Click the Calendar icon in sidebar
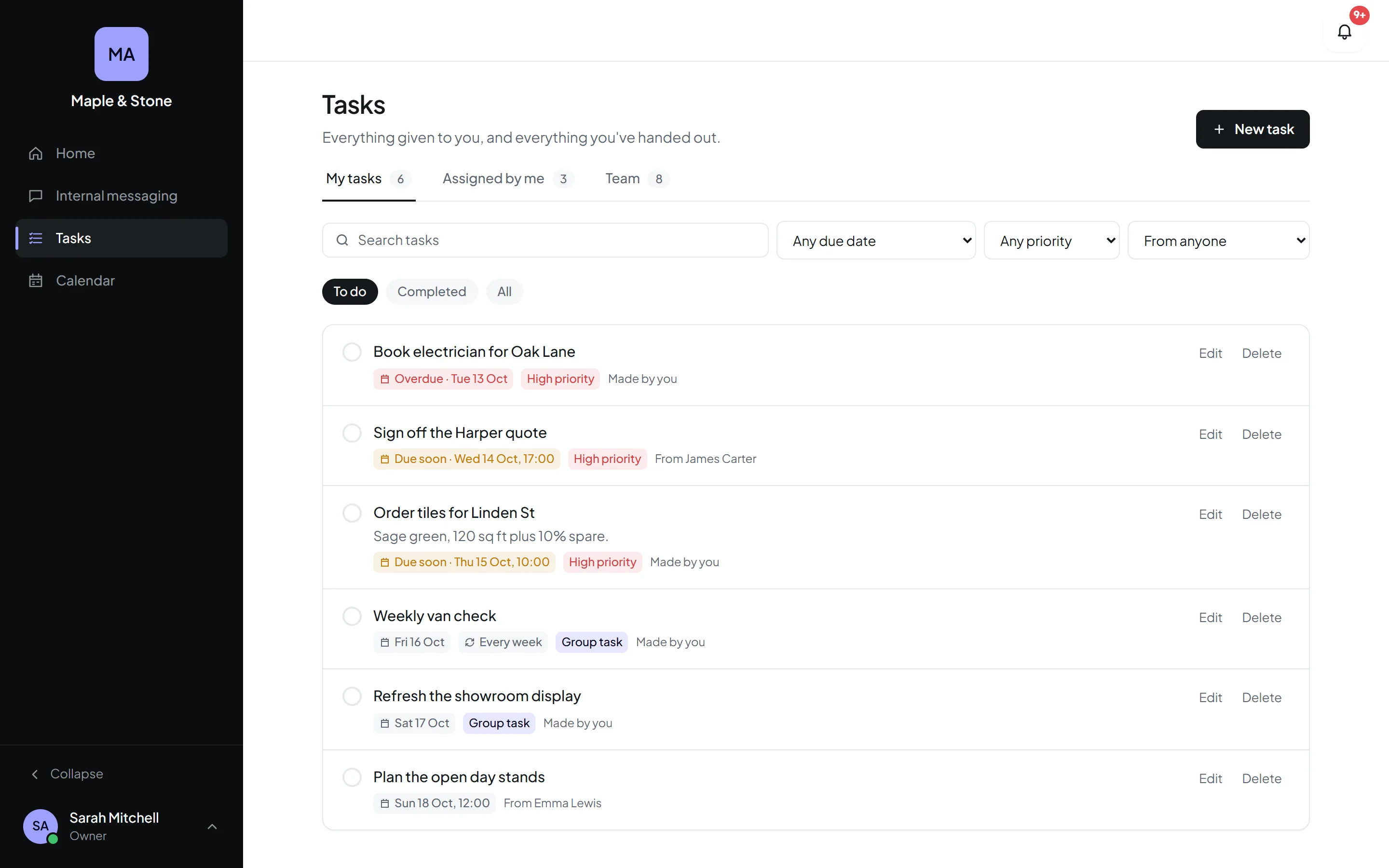Viewport: 1389px width, 868px height. coord(36,281)
